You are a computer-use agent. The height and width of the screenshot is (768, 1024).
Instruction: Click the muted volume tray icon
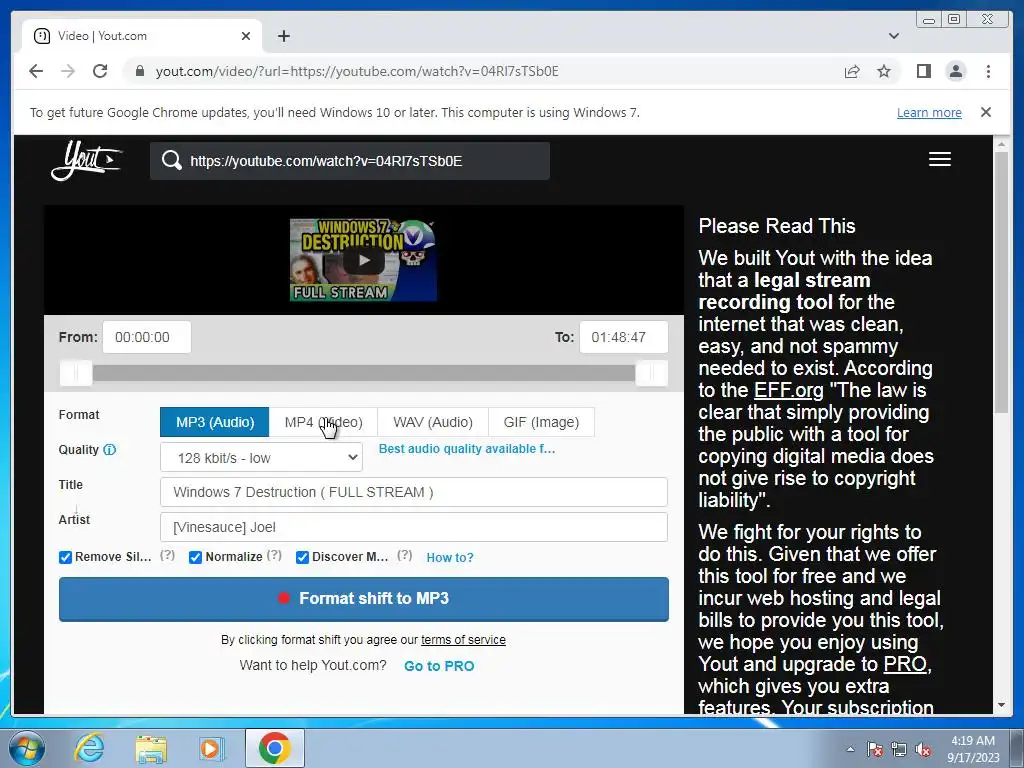(x=923, y=749)
